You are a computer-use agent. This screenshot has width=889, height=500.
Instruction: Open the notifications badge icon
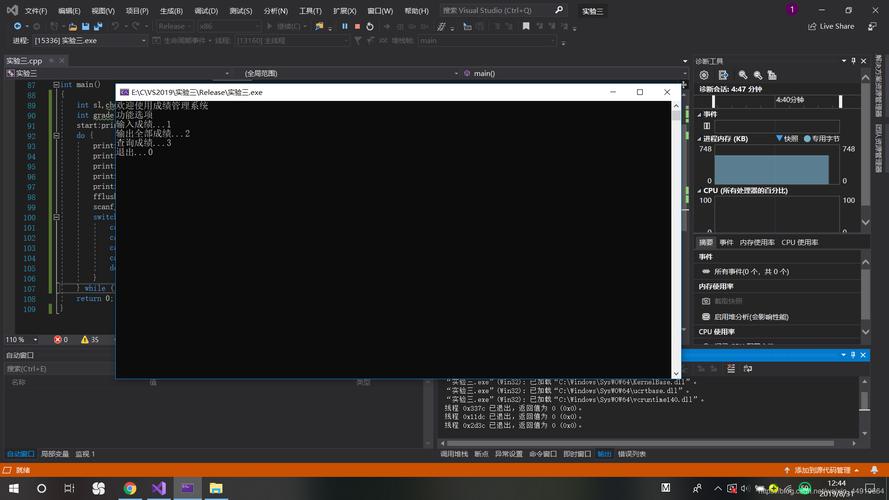(x=792, y=10)
